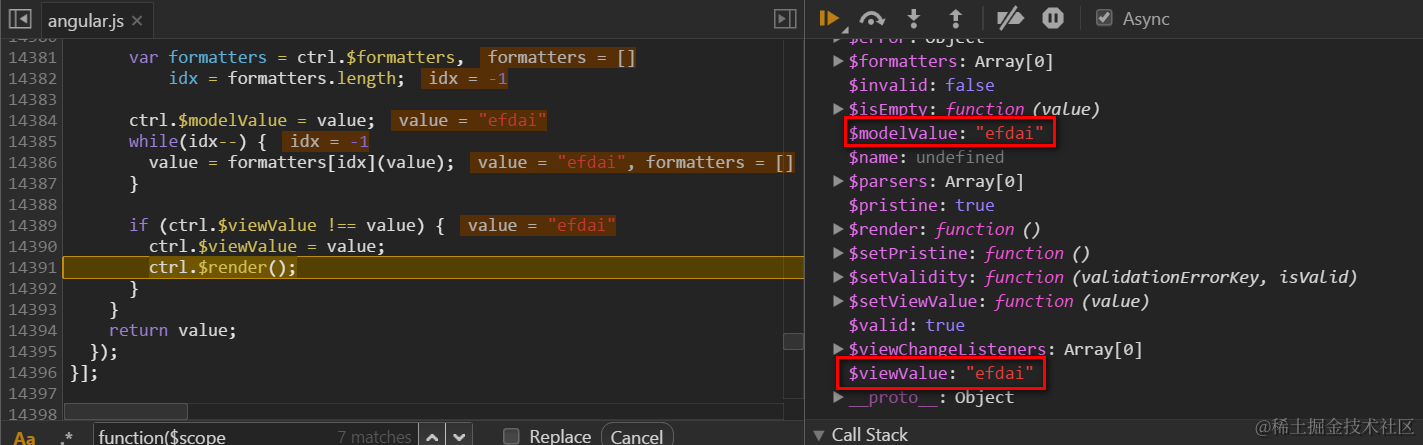
Task: Select the $valid: true property
Action: (x=906, y=325)
